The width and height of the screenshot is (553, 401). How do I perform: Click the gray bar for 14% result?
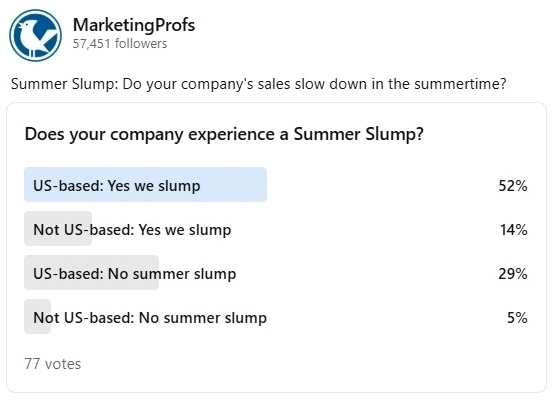58,229
